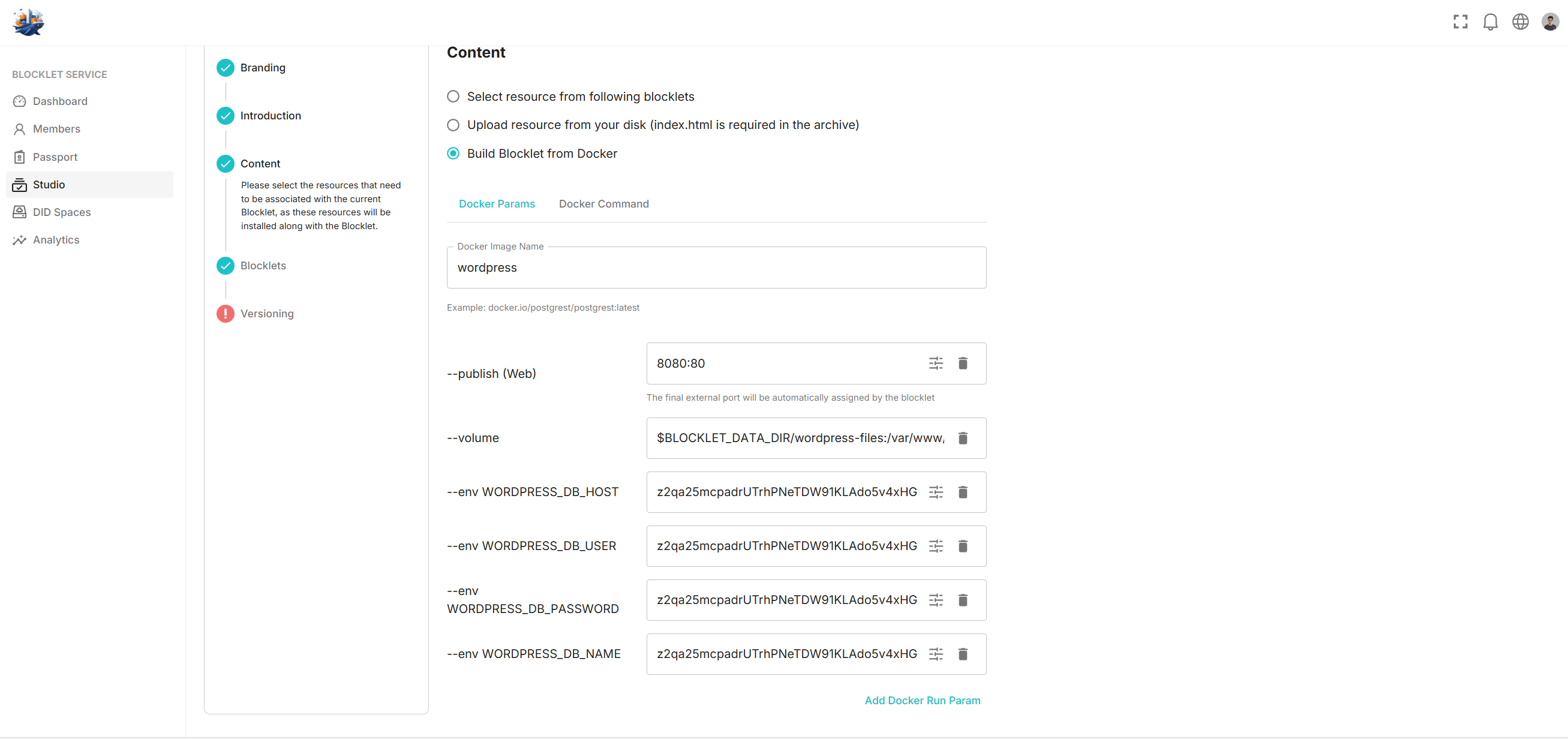
Task: Open settings for the WORDPRESS_DB_USER parameter
Action: 936,546
